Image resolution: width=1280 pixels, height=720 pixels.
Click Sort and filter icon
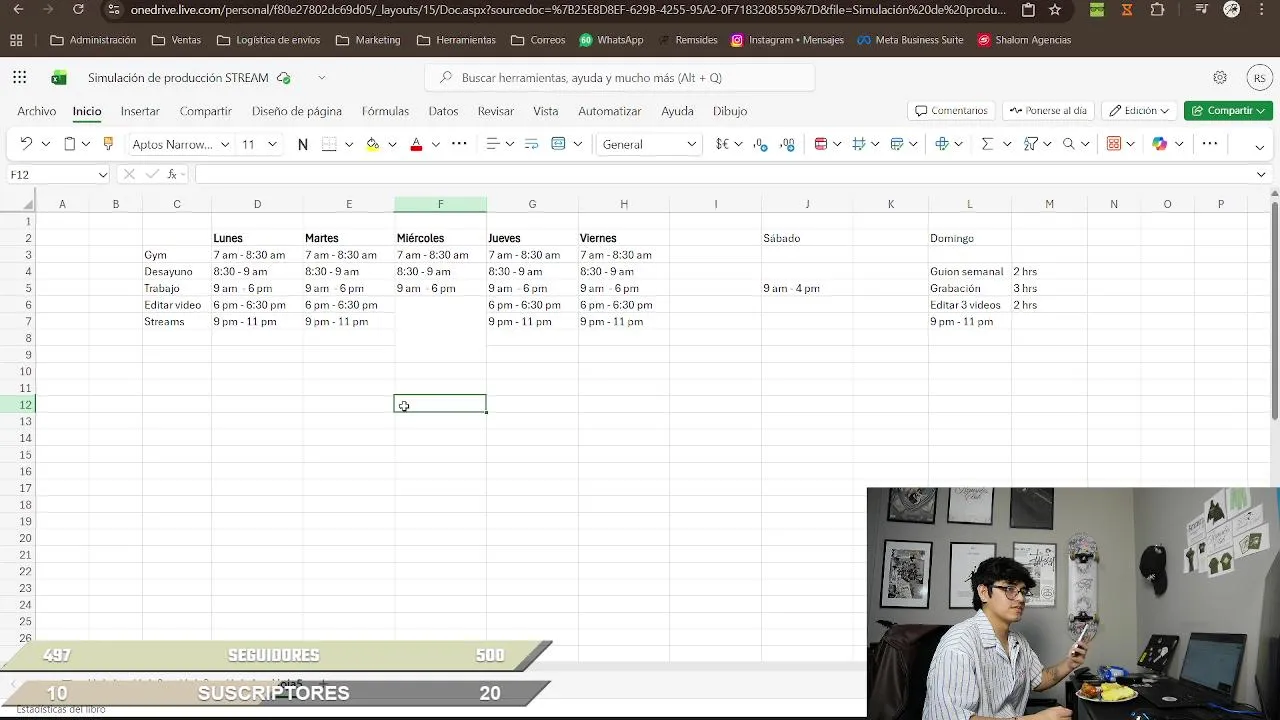click(x=1031, y=144)
